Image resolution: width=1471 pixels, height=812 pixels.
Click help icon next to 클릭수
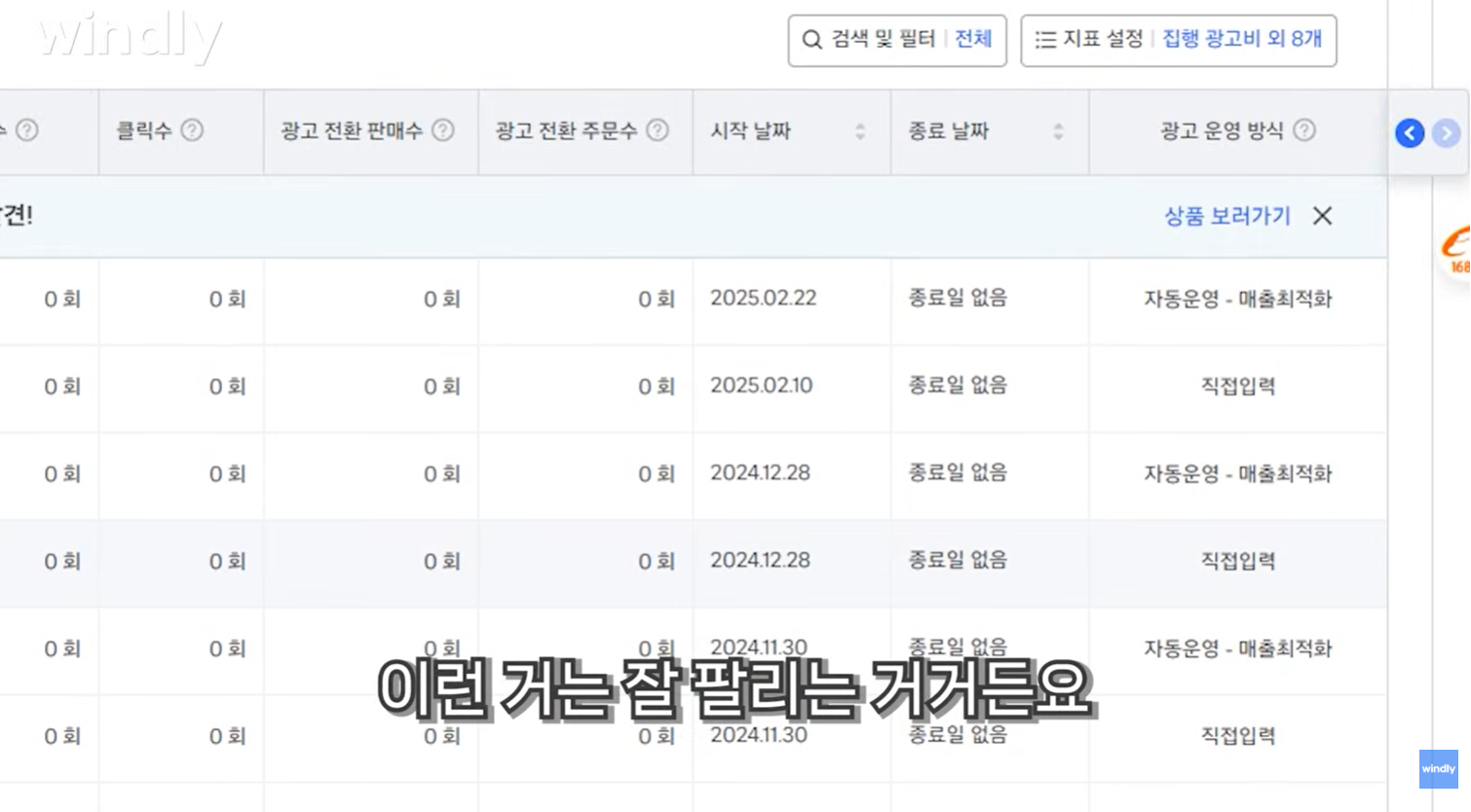(x=192, y=129)
